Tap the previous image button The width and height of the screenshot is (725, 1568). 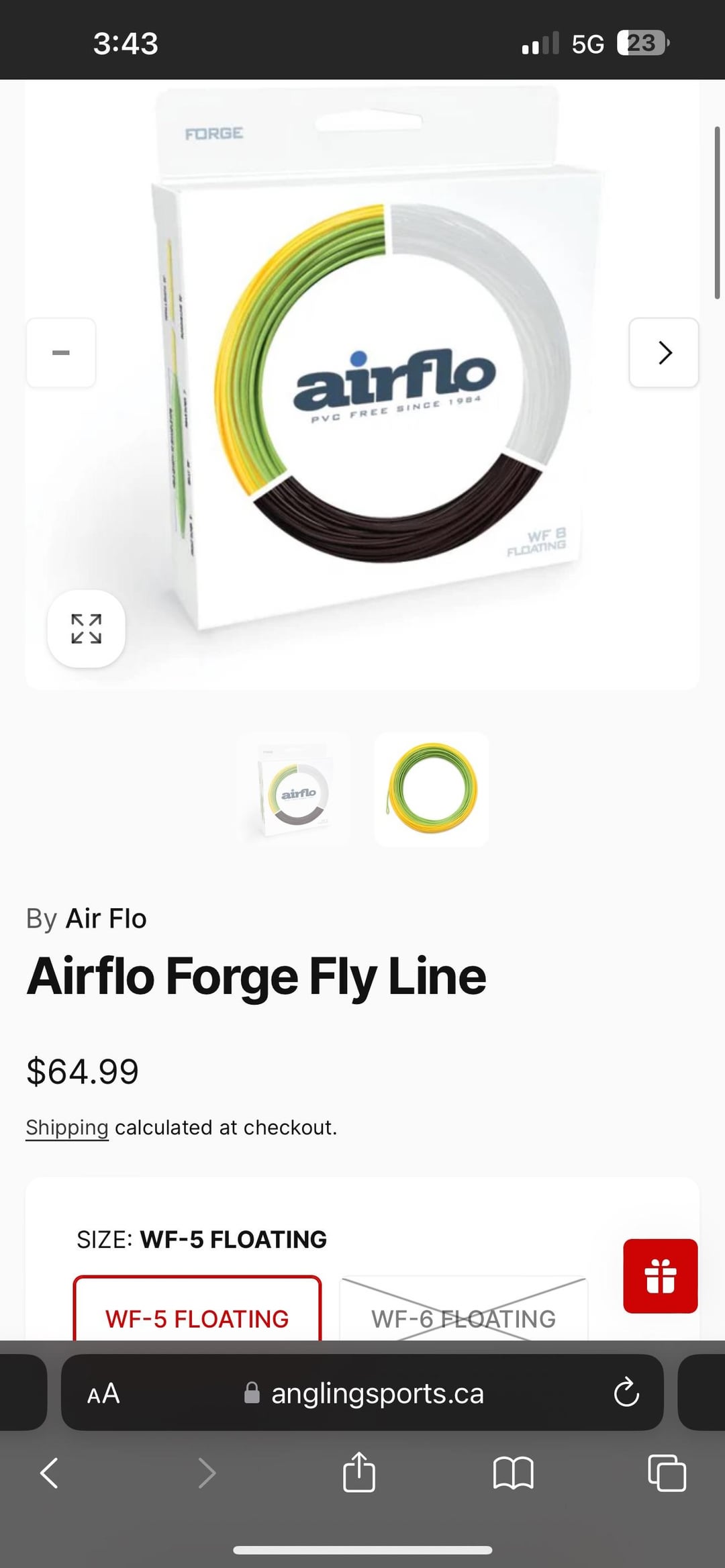pyautogui.click(x=61, y=352)
